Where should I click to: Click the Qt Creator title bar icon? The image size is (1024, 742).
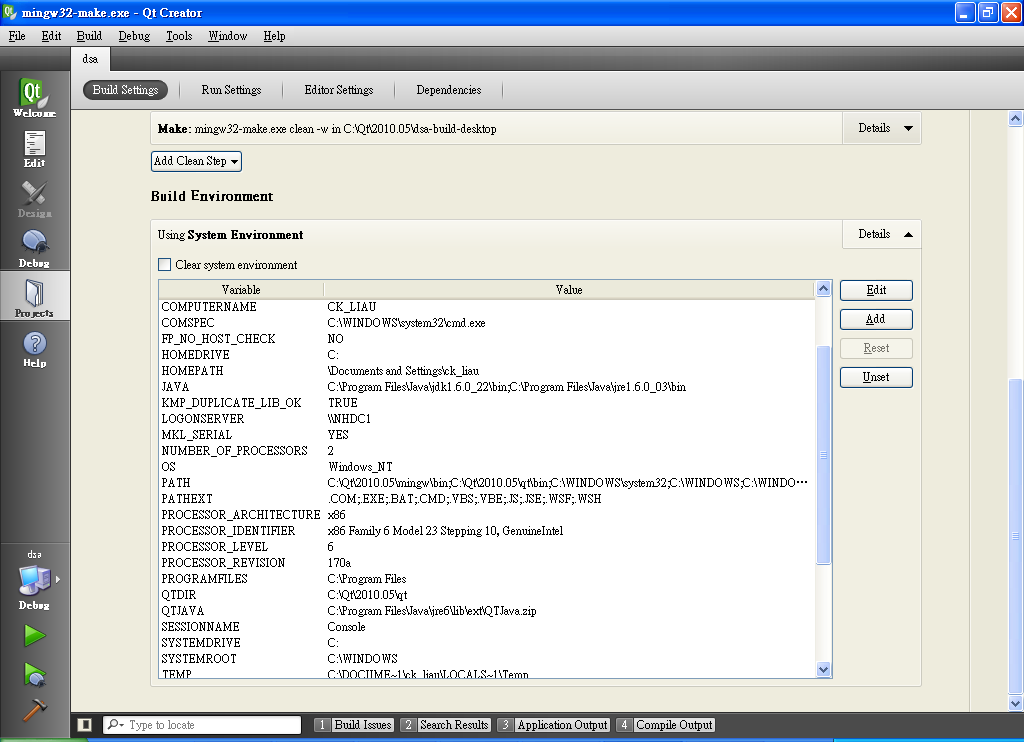point(9,12)
